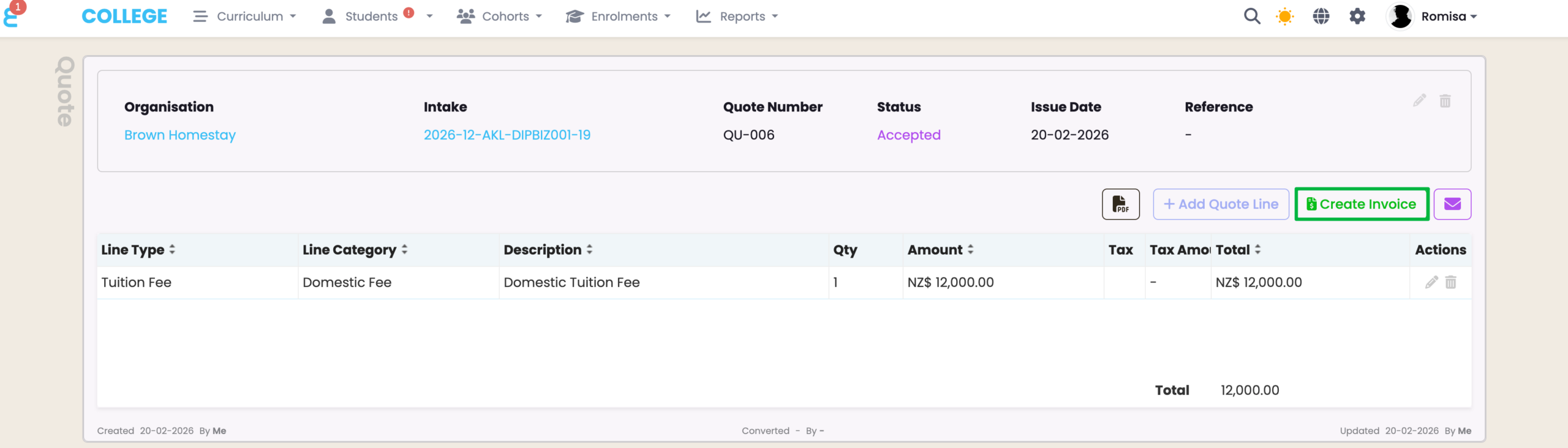Toggle light mode sun icon
Screen dimensions: 1568x448
pos(1285,17)
